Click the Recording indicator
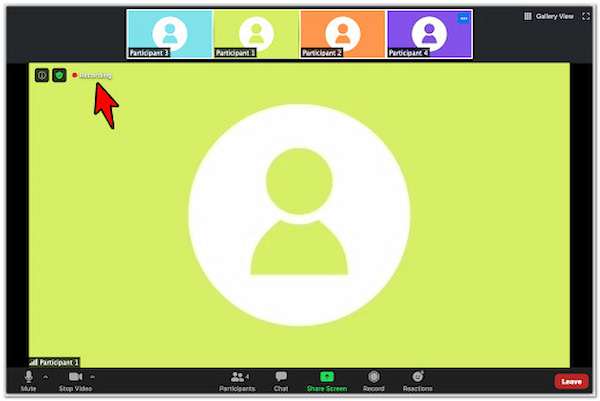Image resolution: width=600 pixels, height=401 pixels. (92, 75)
